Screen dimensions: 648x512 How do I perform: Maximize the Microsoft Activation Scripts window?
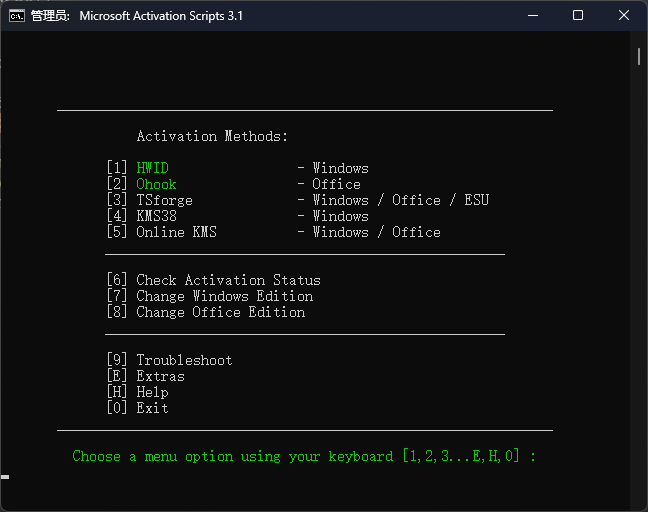578,16
